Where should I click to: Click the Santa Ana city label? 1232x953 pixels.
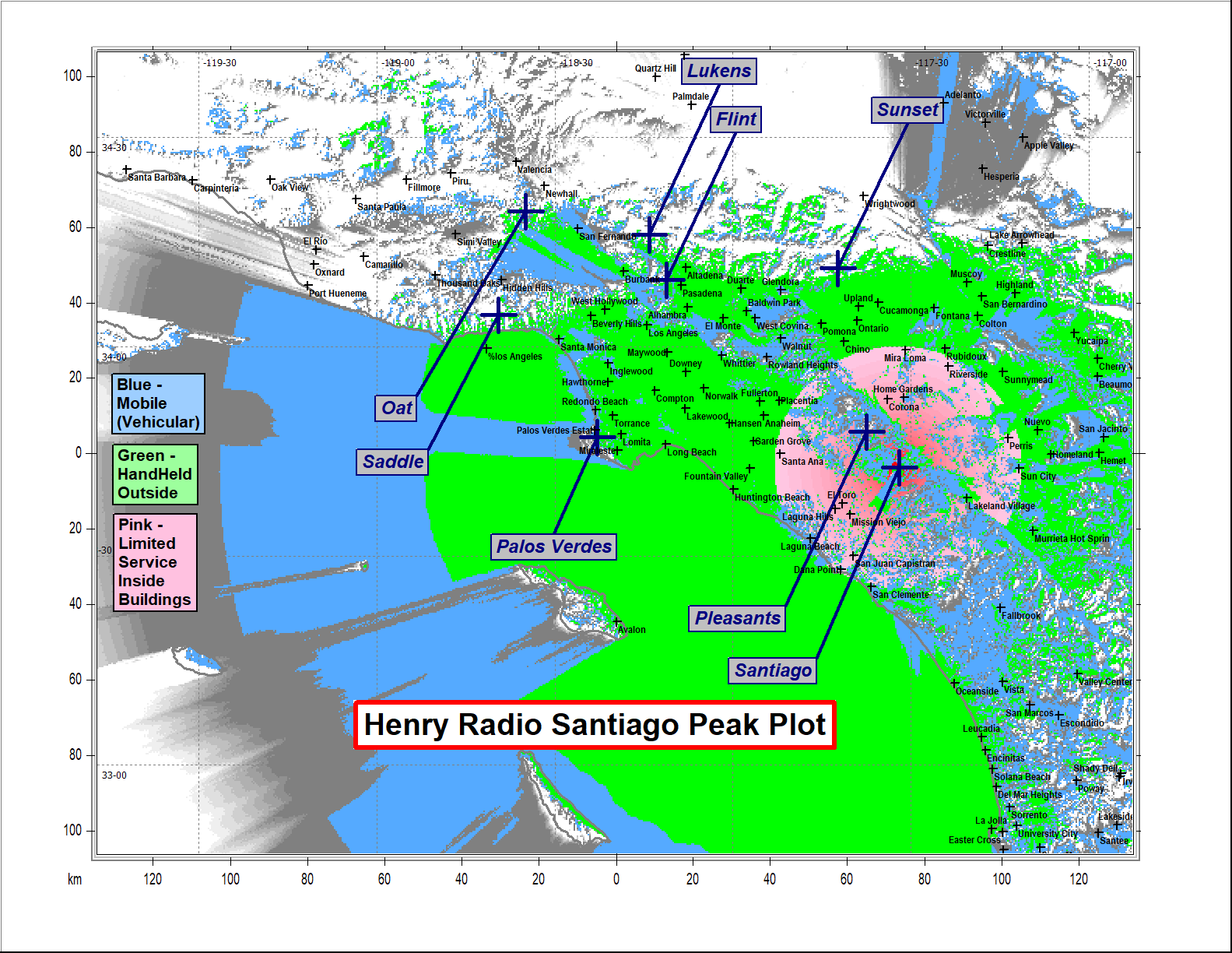click(802, 462)
